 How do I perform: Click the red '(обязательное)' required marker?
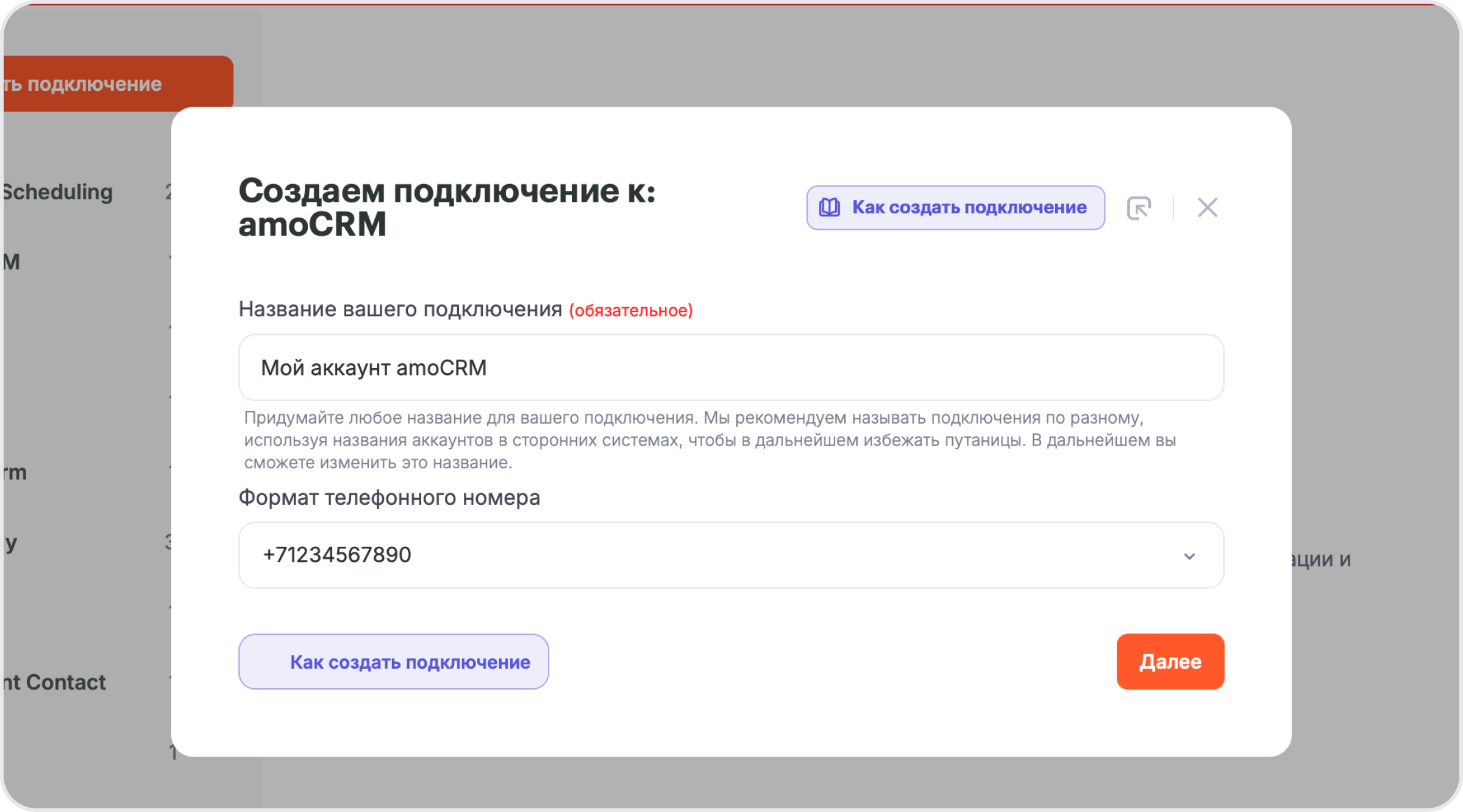[x=631, y=310]
